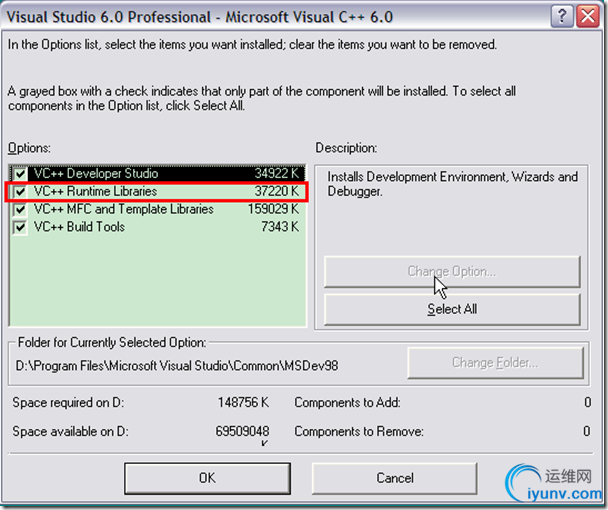Viewport: 608px width, 510px height.
Task: Click the Space required on D: label
Action: (68, 403)
